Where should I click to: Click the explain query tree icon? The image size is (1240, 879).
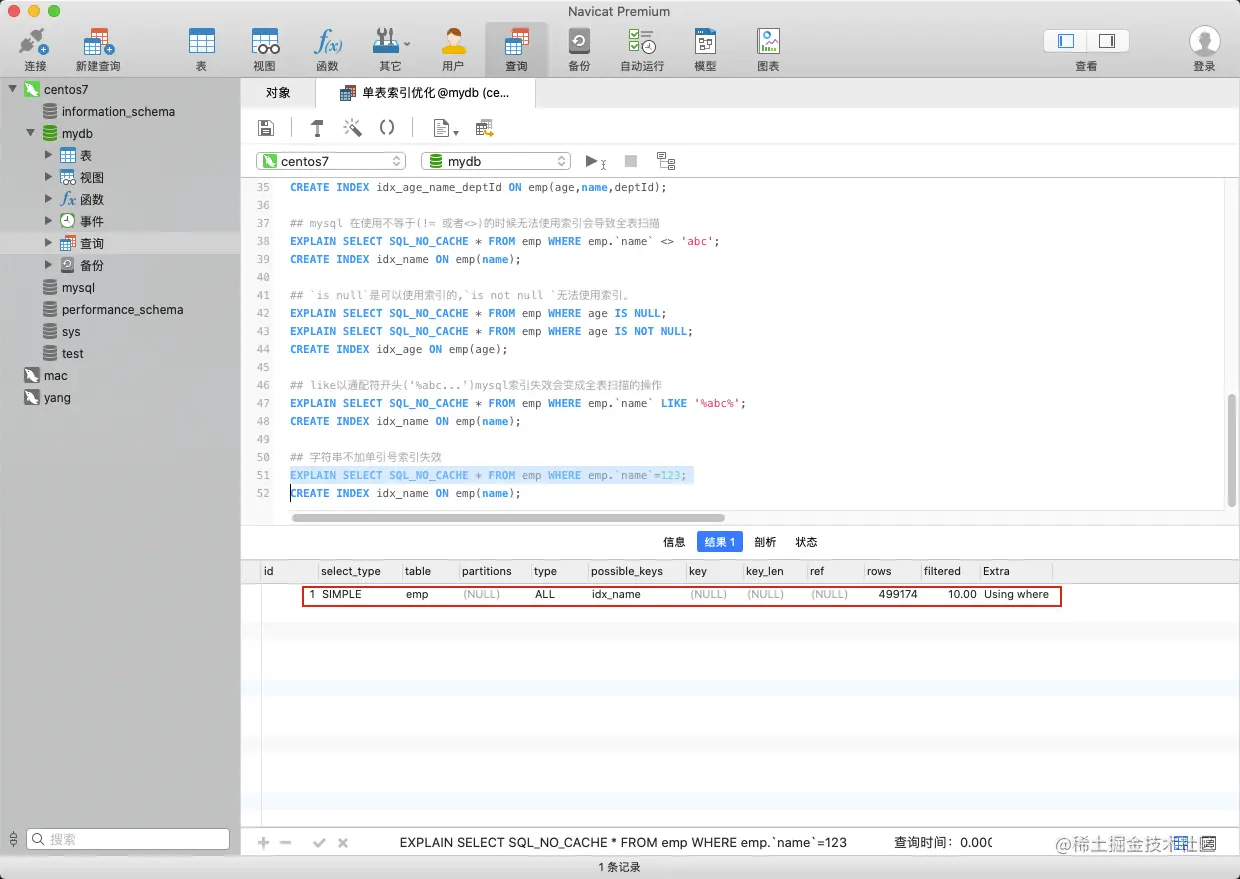tap(666, 161)
